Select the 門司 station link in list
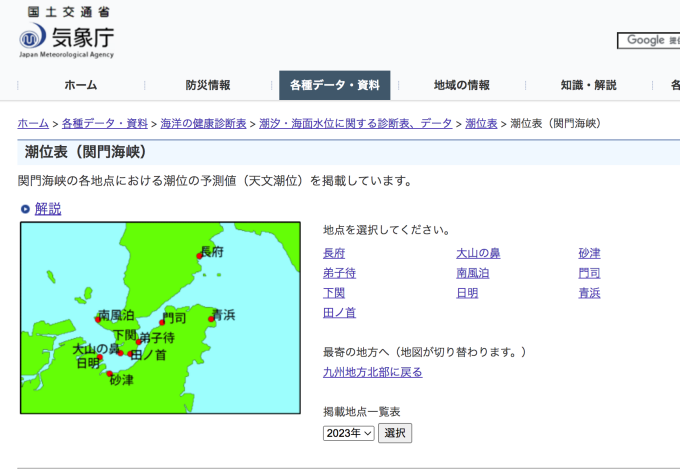The height and width of the screenshot is (469, 680). [x=589, y=273]
